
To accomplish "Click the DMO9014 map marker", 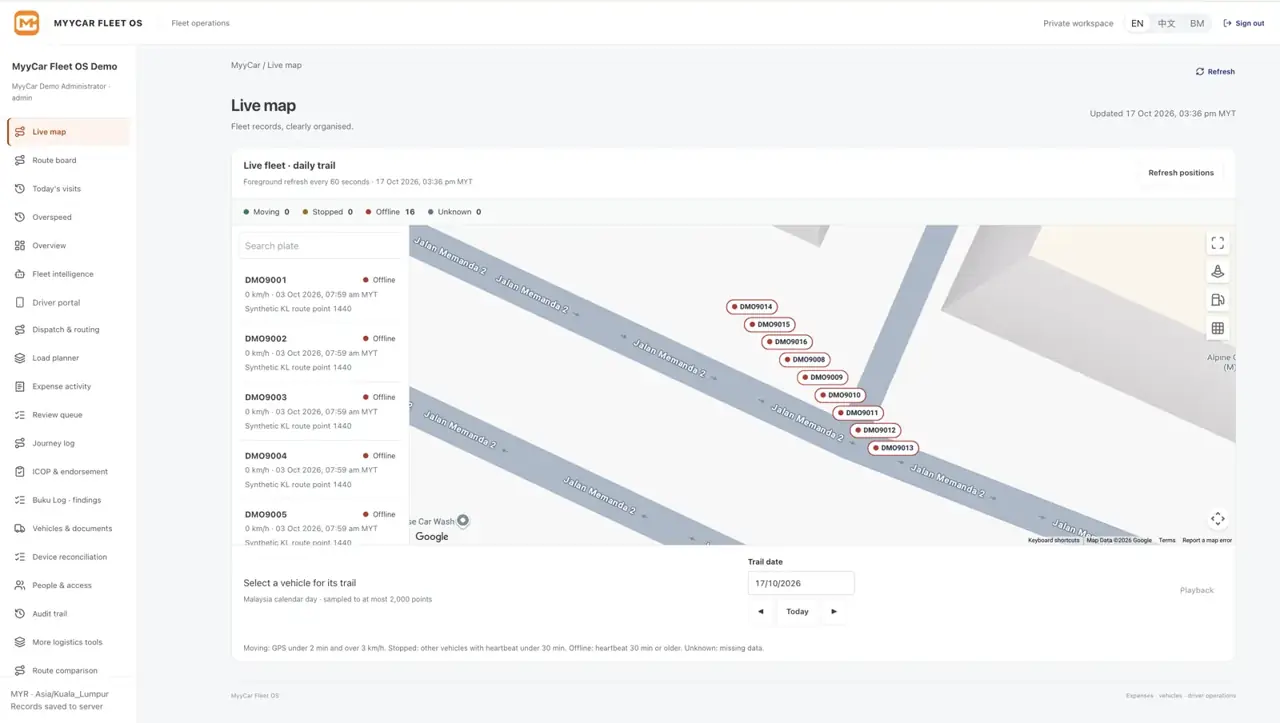I will click(752, 307).
